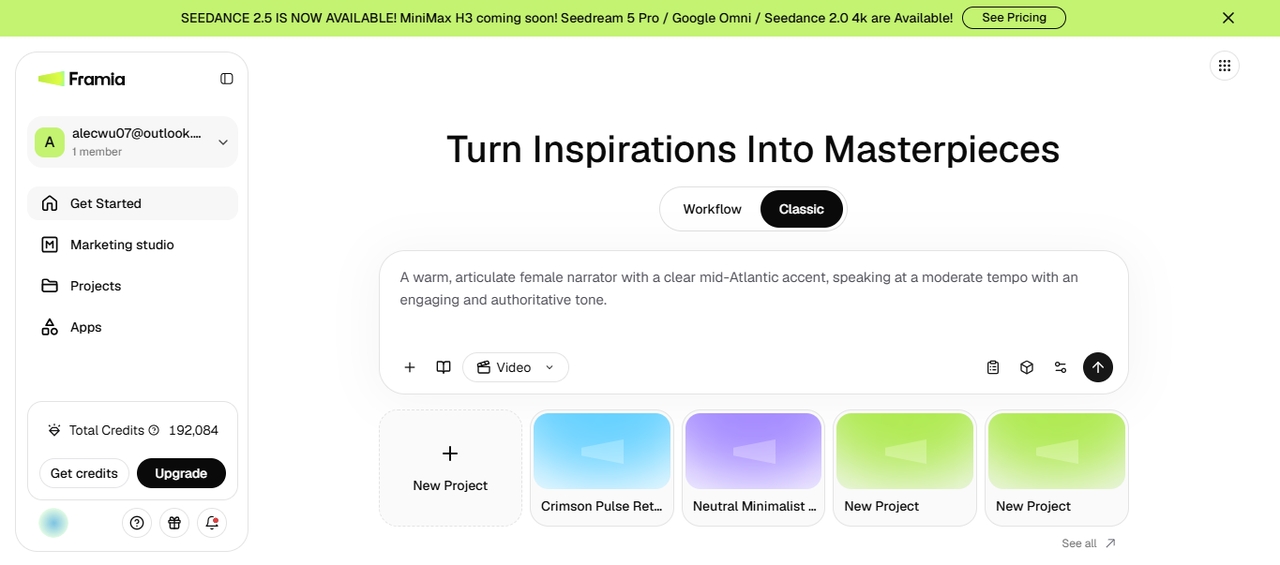Submit prompt with the arrow send button
Image resolution: width=1280 pixels, height=565 pixels.
tap(1098, 367)
